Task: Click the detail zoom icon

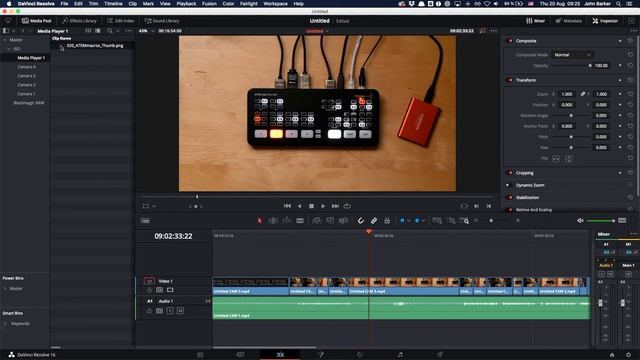Action: 451,220
